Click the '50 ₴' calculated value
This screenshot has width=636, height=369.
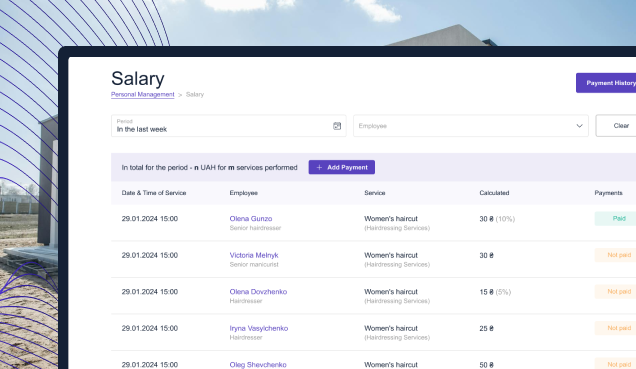[486, 365]
